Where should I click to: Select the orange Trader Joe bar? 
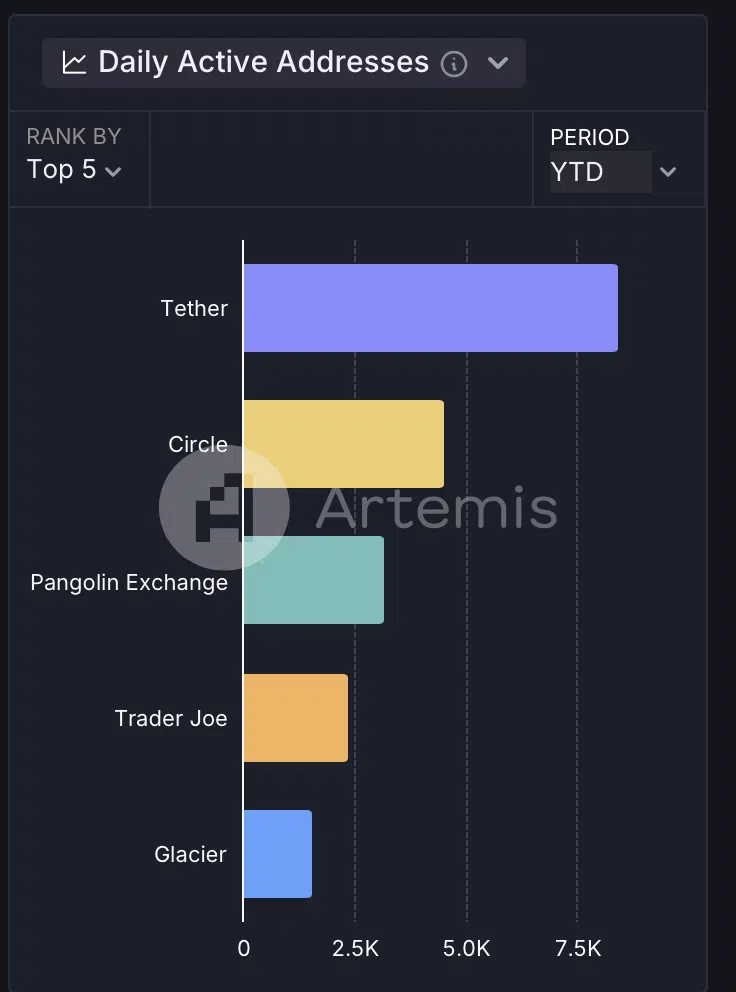click(296, 718)
